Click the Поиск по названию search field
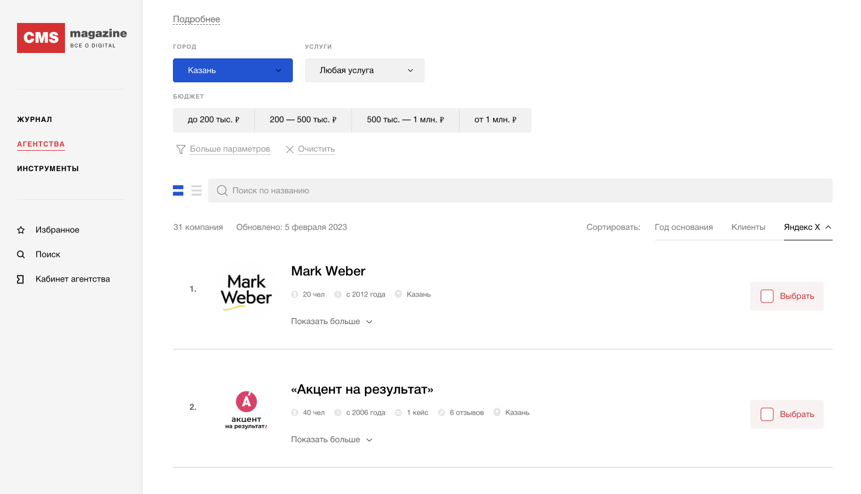Screen dimensions: 861x494 [x=520, y=190]
